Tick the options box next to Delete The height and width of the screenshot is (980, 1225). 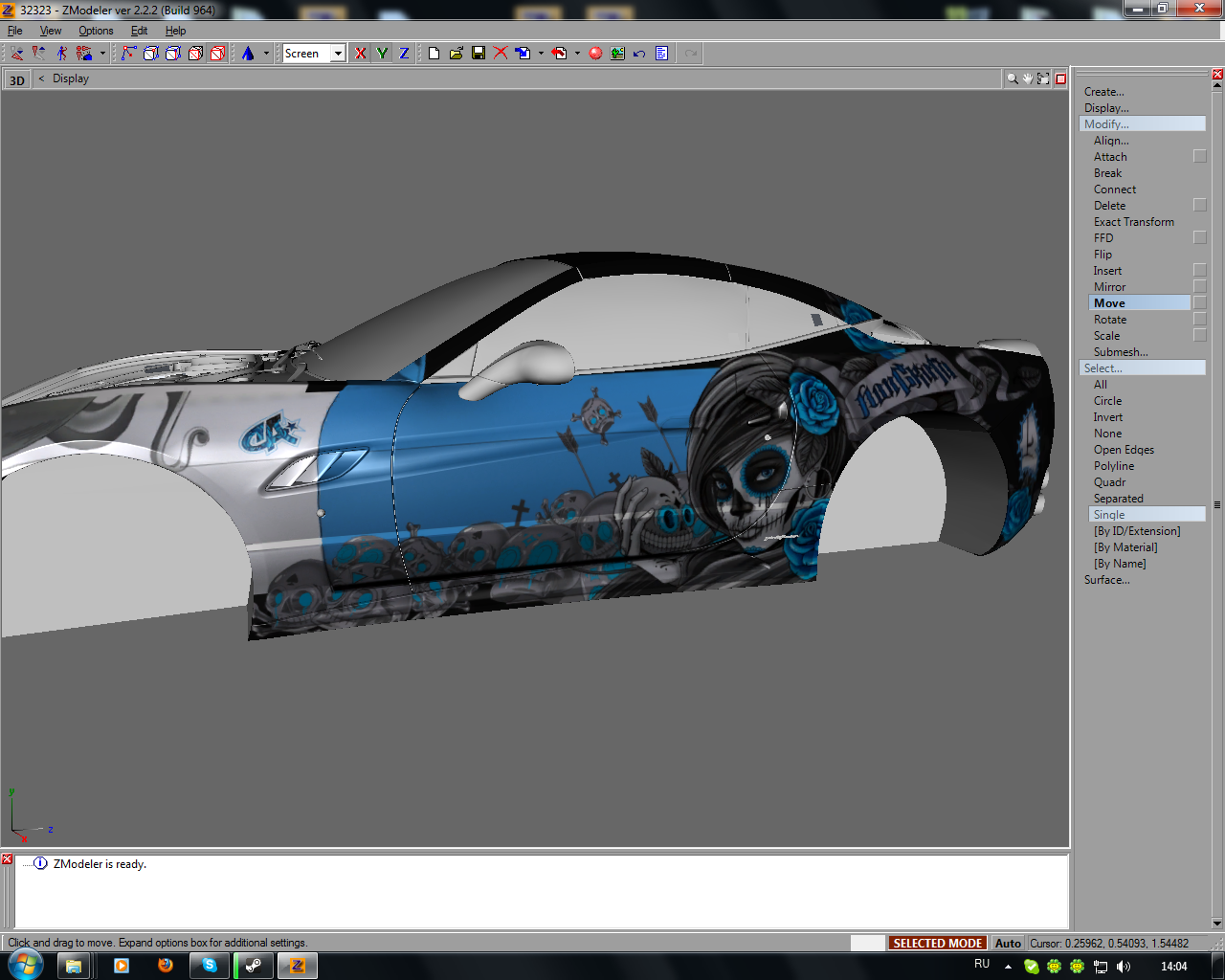tap(1200, 205)
